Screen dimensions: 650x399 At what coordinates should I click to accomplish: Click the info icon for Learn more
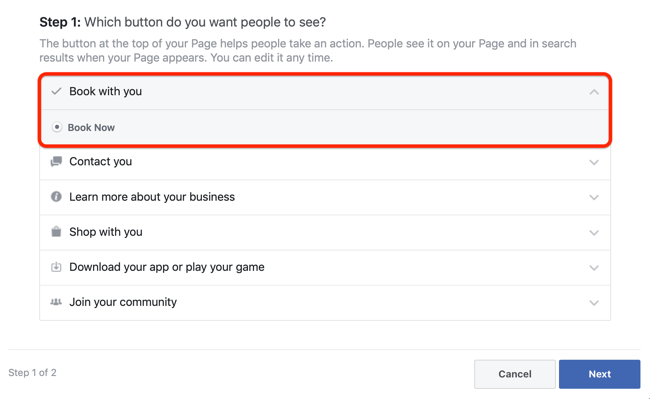pos(56,197)
